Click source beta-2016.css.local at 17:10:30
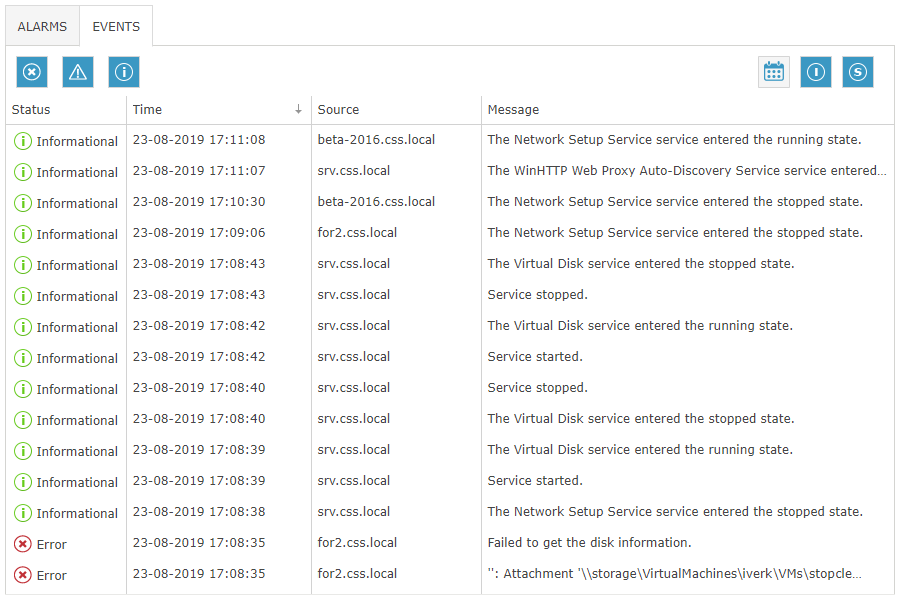The height and width of the screenshot is (600, 900). click(376, 202)
